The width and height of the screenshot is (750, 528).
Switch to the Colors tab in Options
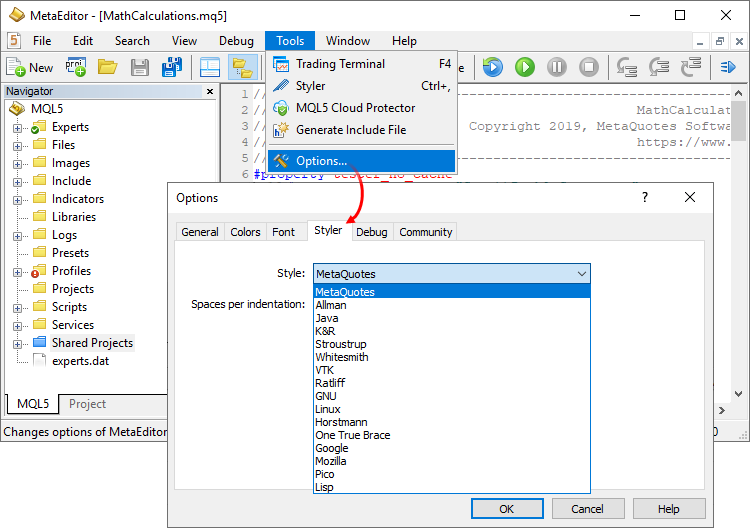click(245, 232)
